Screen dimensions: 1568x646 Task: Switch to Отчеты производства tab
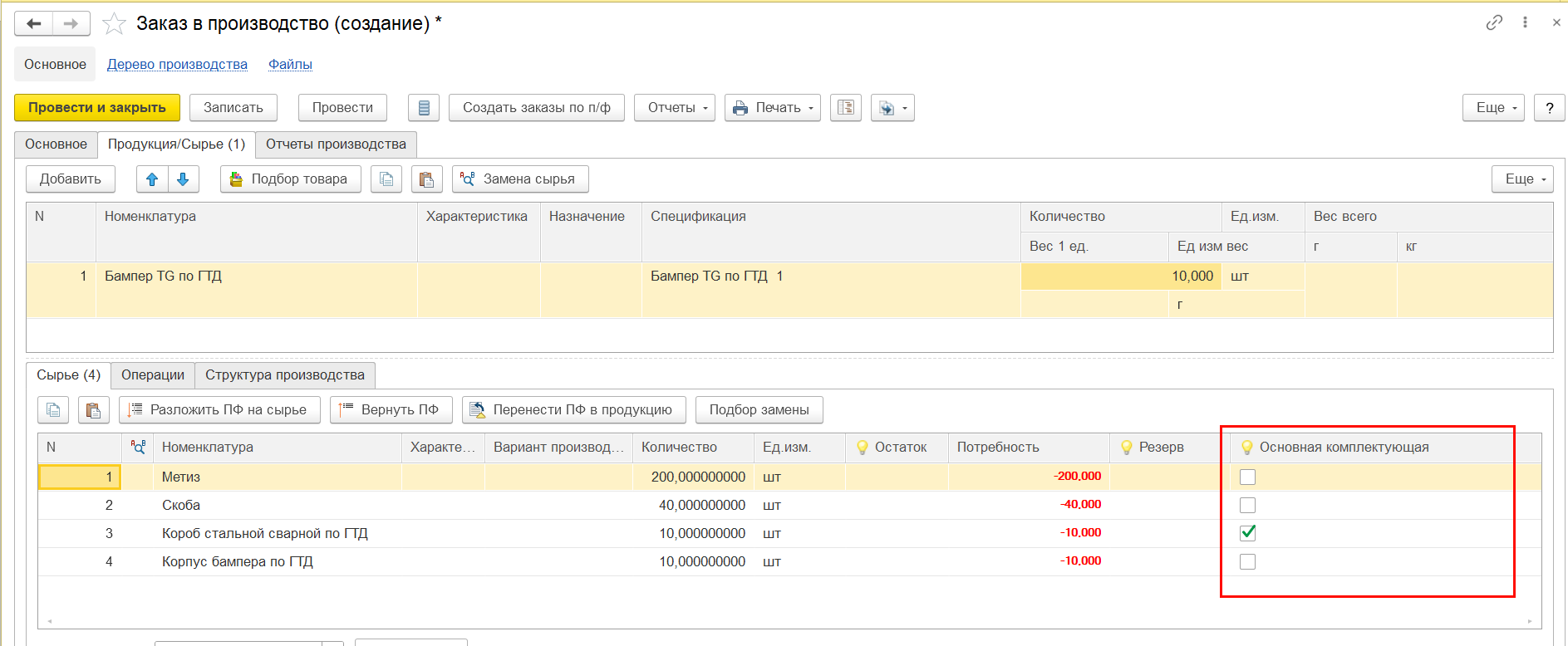336,144
